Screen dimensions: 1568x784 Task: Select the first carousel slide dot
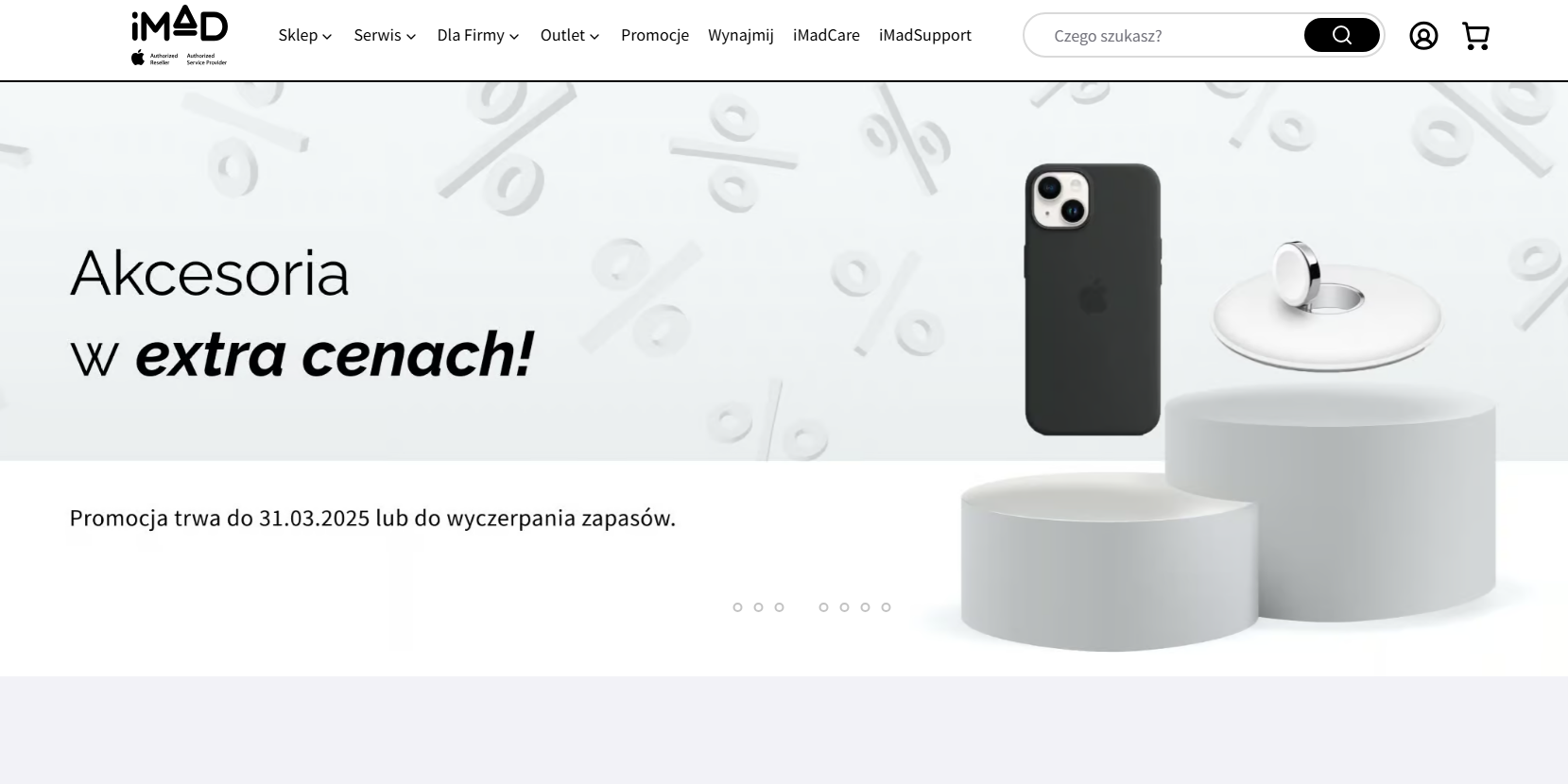(737, 607)
